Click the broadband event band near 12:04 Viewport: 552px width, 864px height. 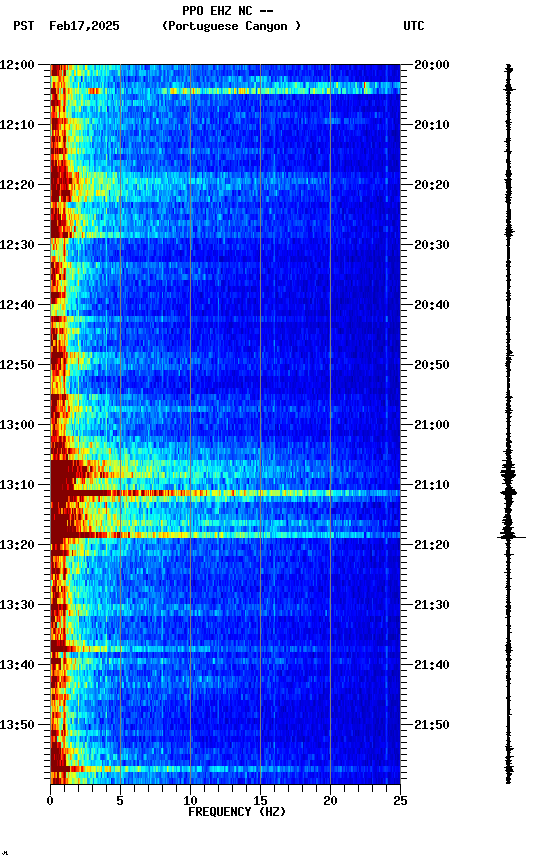[x=225, y=90]
